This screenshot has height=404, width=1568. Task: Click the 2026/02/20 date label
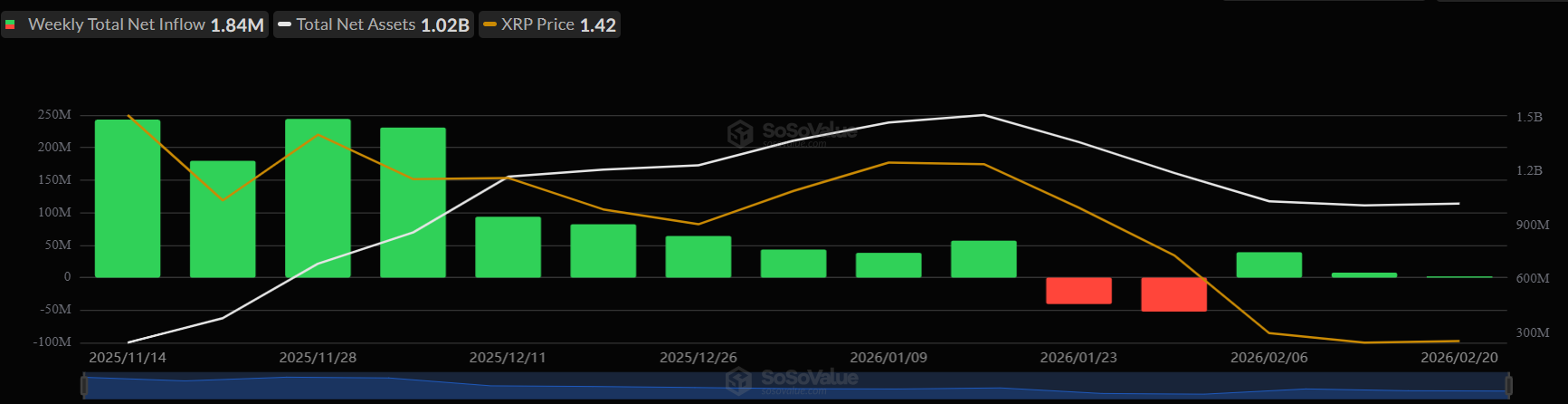coord(1459,358)
